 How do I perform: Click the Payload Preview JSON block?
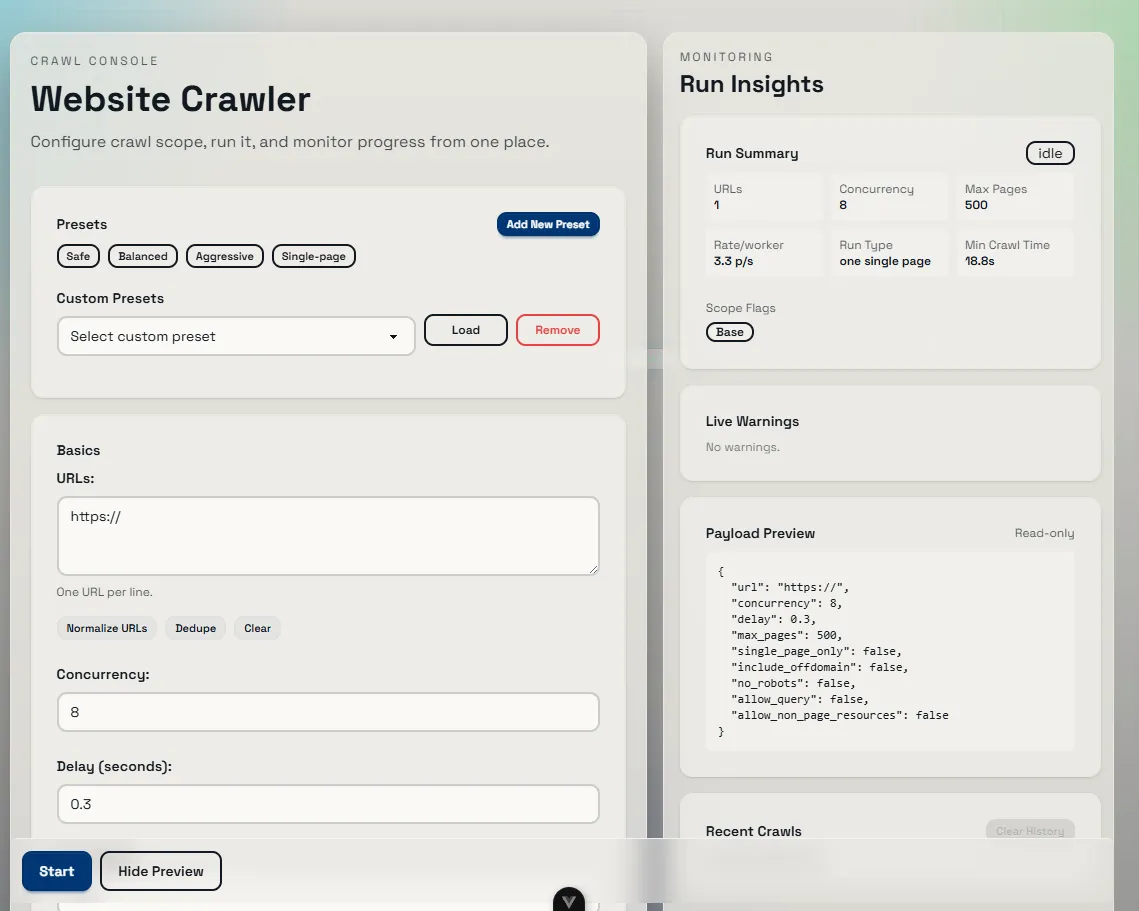point(890,652)
